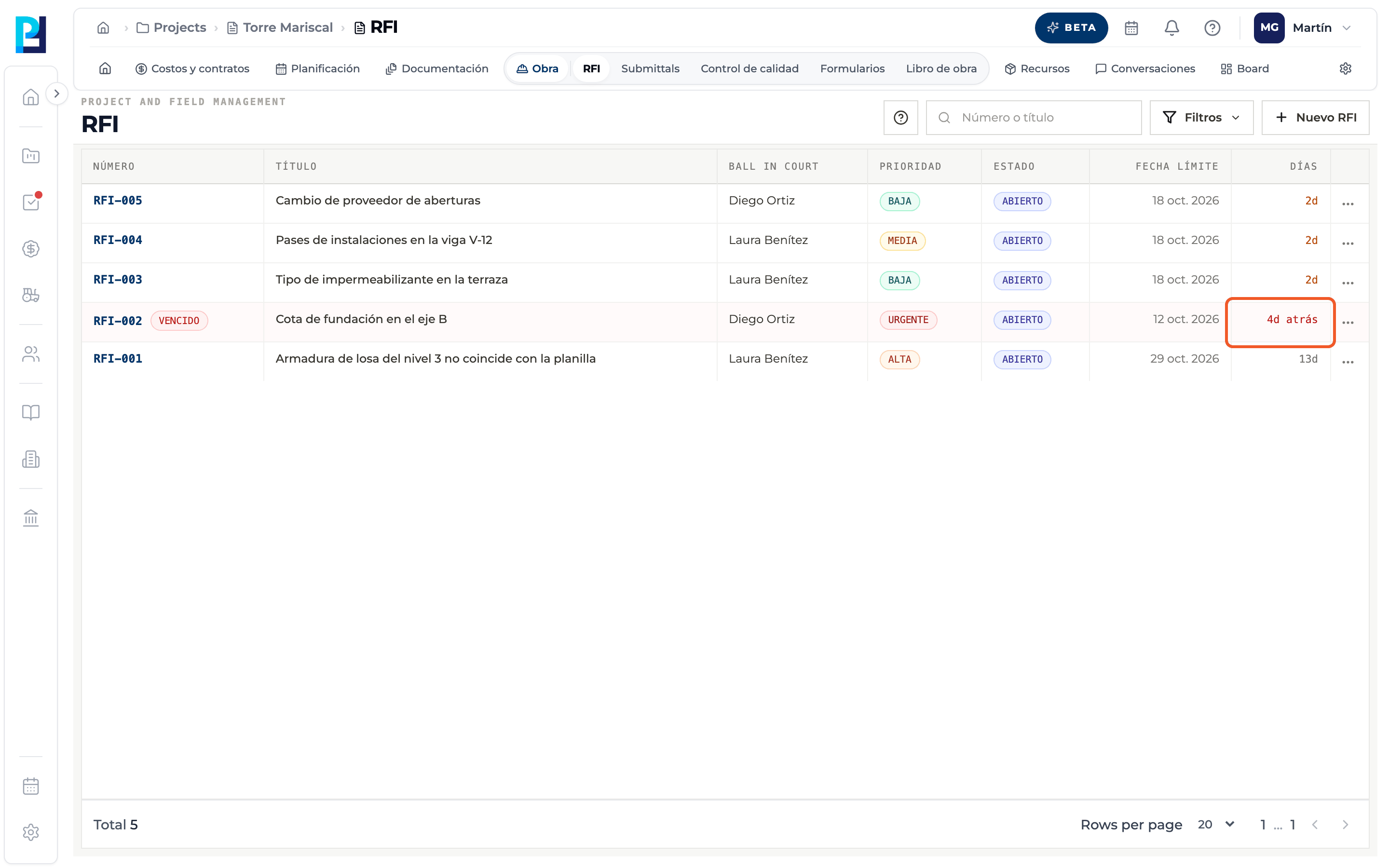
Task: Open the calendar icon in top bar
Action: coord(1131,27)
